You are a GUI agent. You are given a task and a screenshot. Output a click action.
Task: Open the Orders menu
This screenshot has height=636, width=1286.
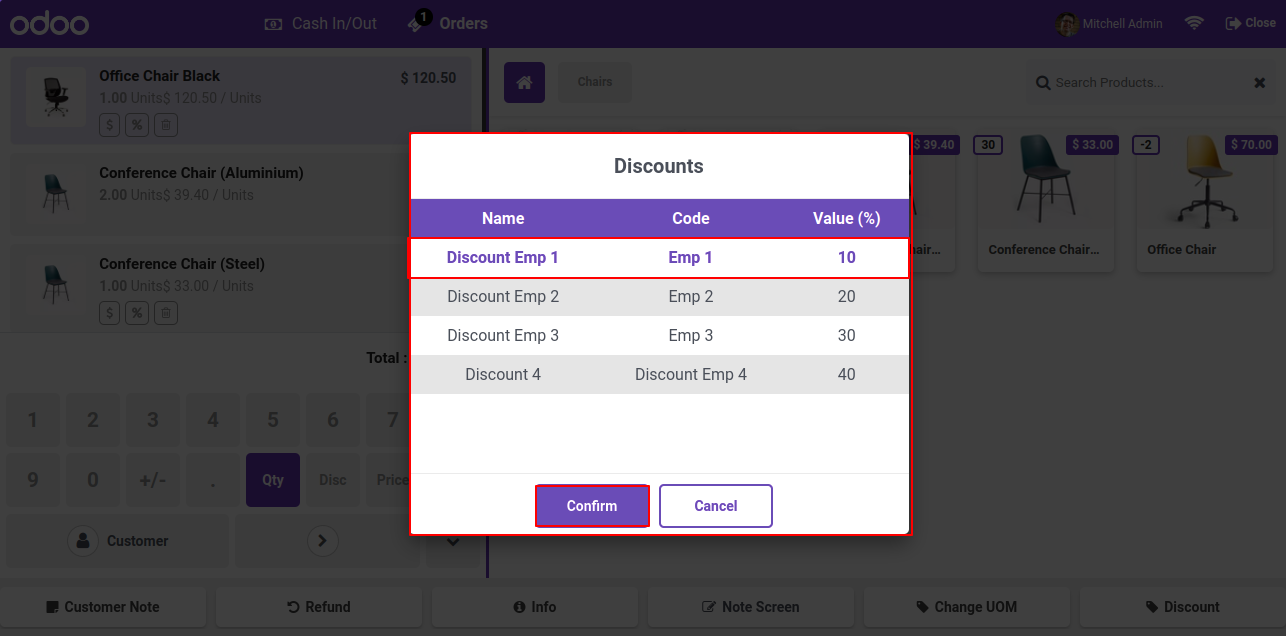click(449, 23)
